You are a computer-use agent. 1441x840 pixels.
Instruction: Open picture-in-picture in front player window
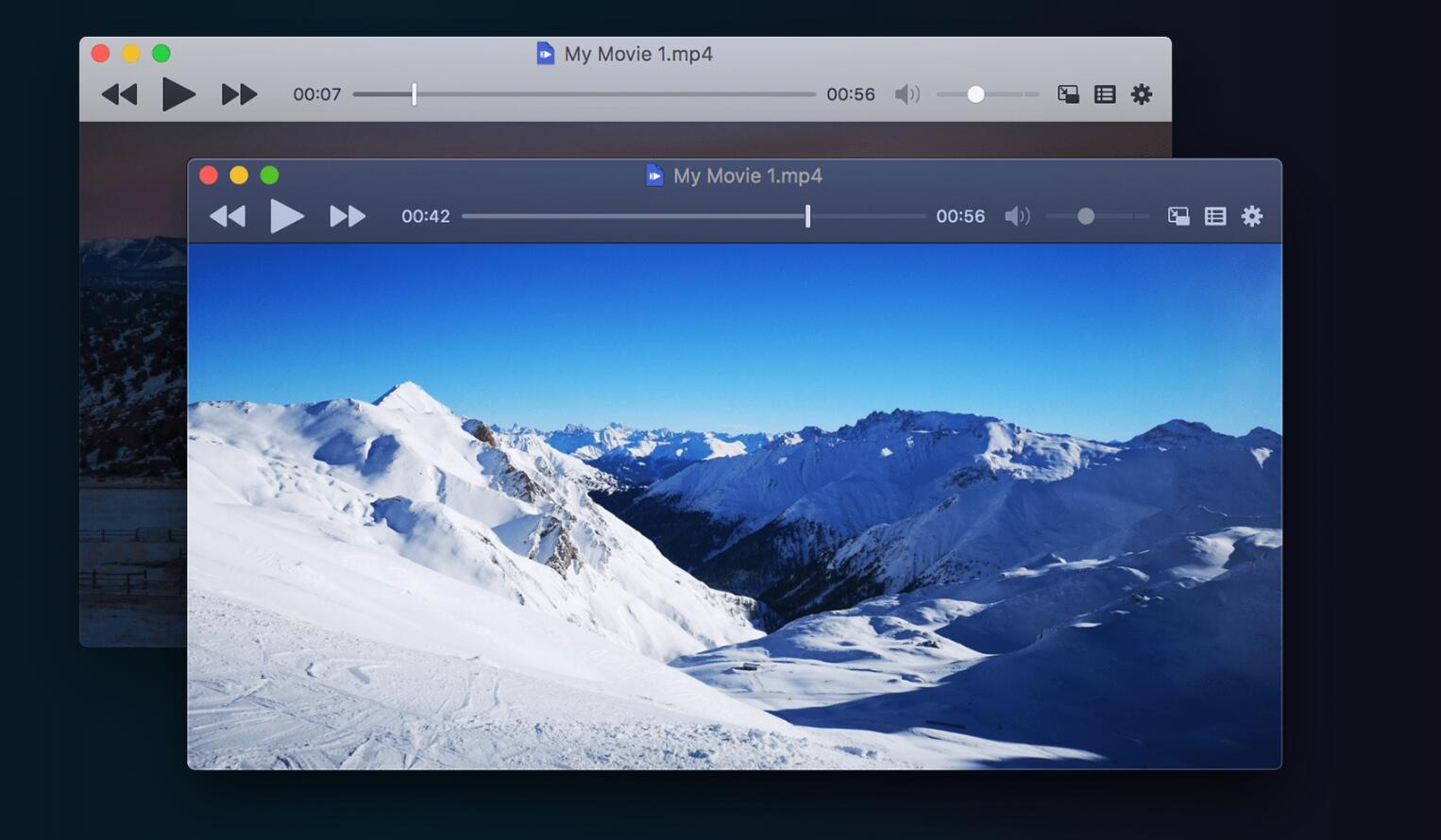(1178, 216)
